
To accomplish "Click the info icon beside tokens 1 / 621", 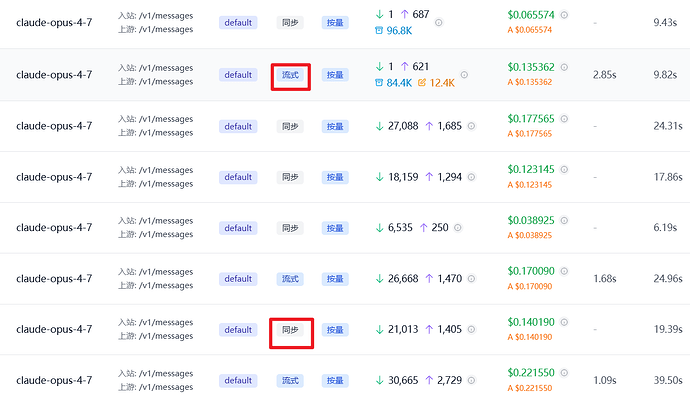I will click(464, 75).
